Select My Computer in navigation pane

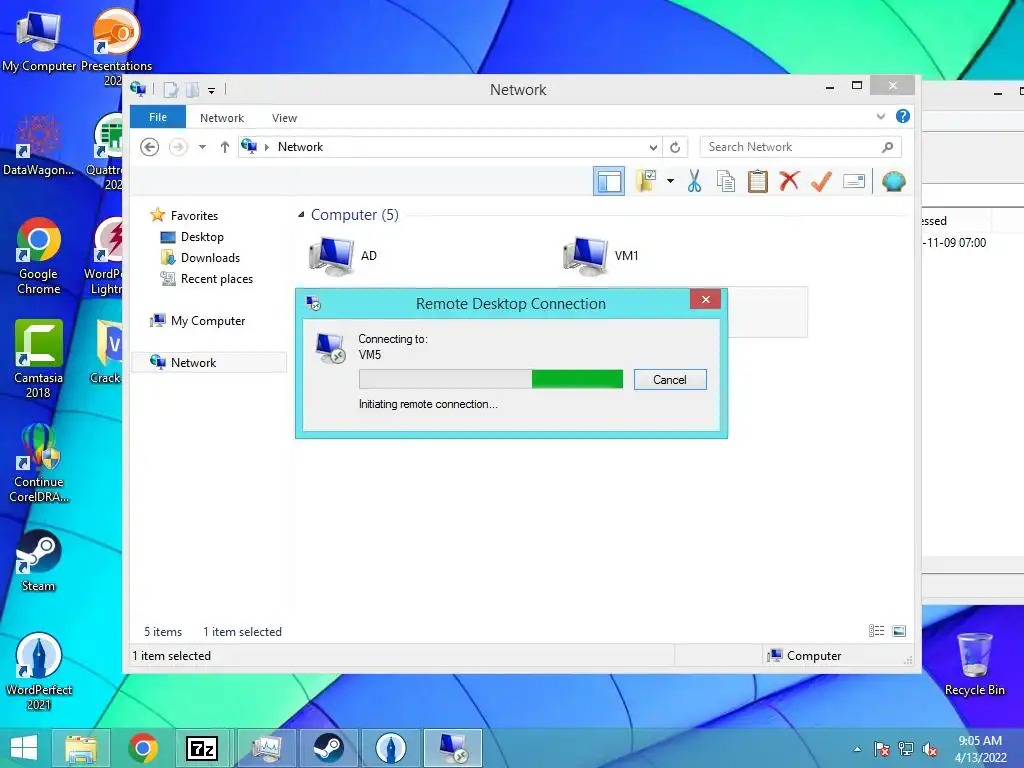pos(198,321)
